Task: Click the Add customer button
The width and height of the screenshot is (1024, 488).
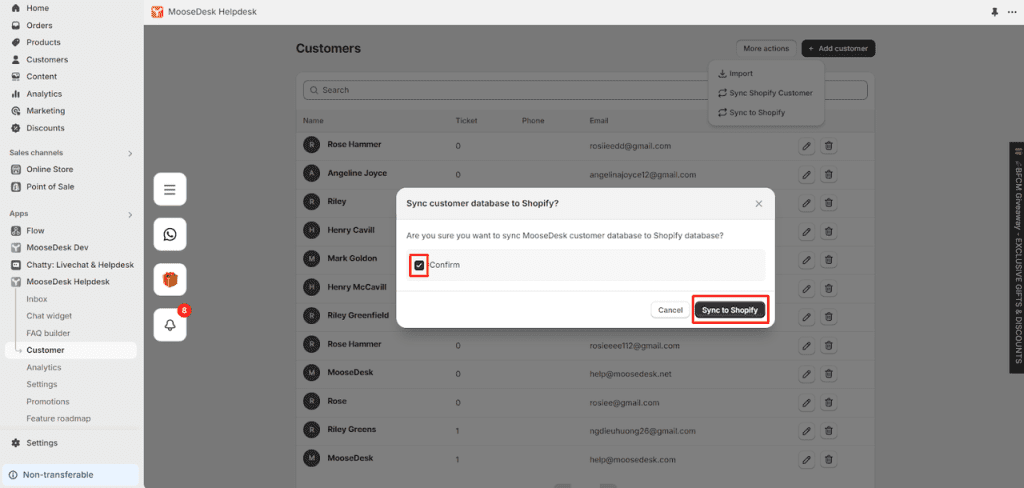Action: (838, 48)
